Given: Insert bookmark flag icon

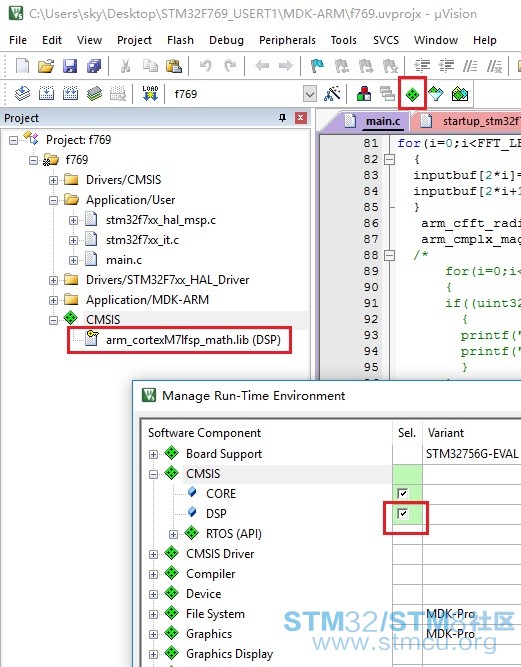Looking at the screenshot, I should click(x=317, y=66).
